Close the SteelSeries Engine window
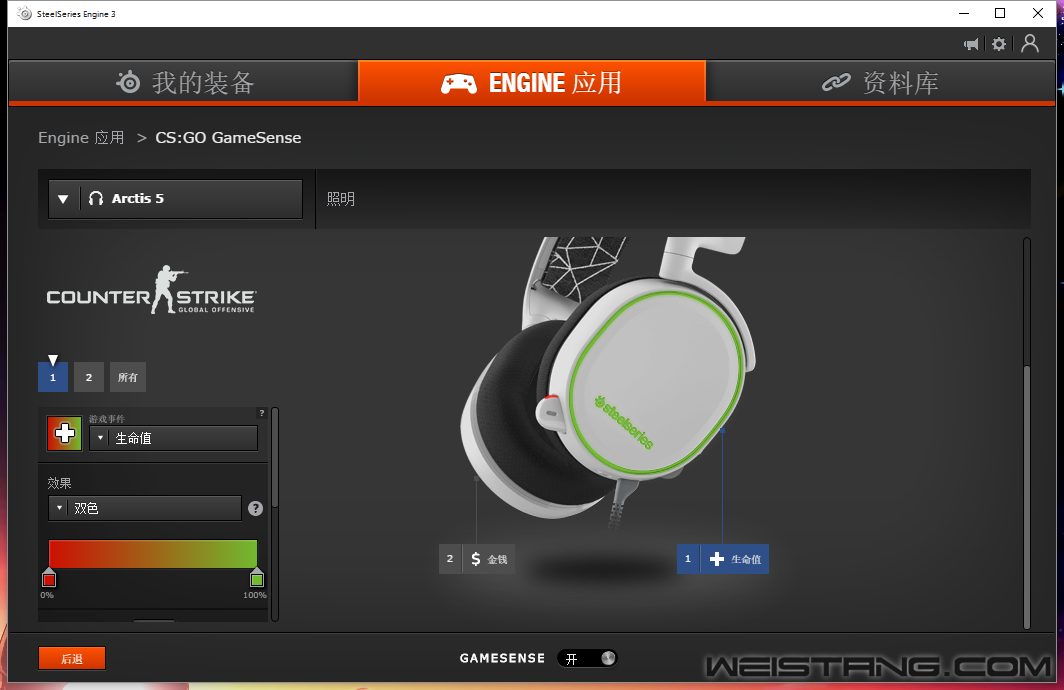The width and height of the screenshot is (1064, 690). coord(1038,14)
